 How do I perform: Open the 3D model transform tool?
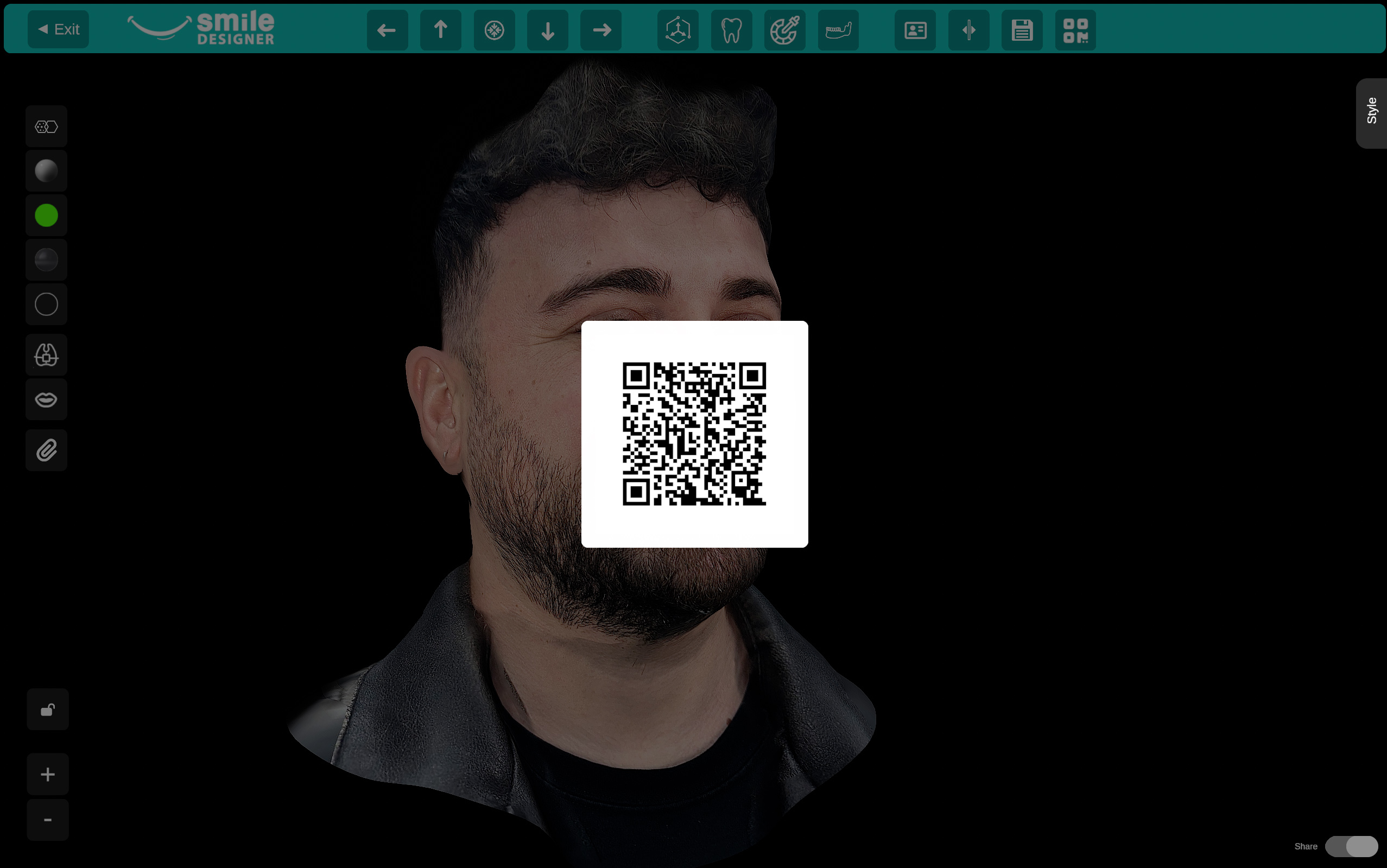pyautogui.click(x=677, y=30)
